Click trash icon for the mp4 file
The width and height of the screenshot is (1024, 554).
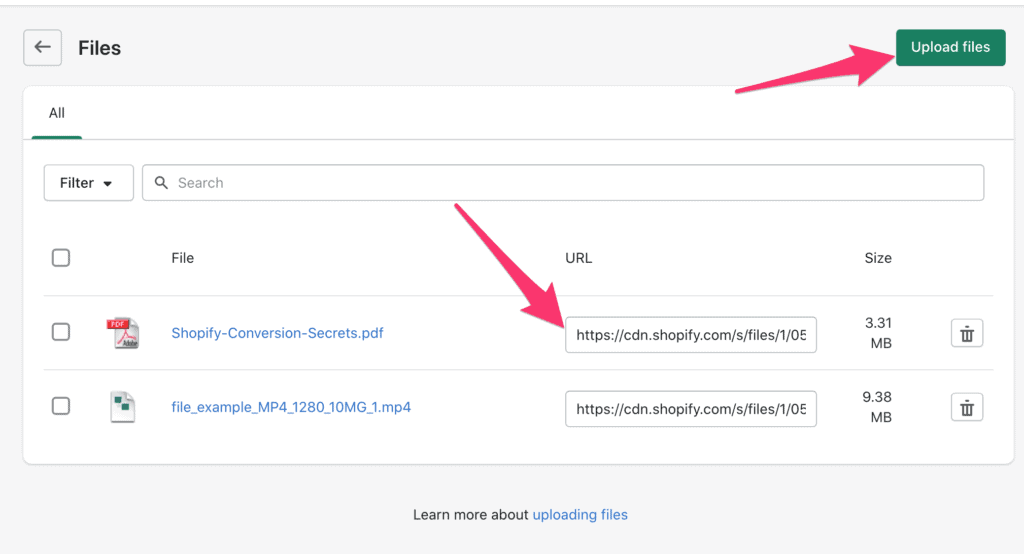[967, 407]
